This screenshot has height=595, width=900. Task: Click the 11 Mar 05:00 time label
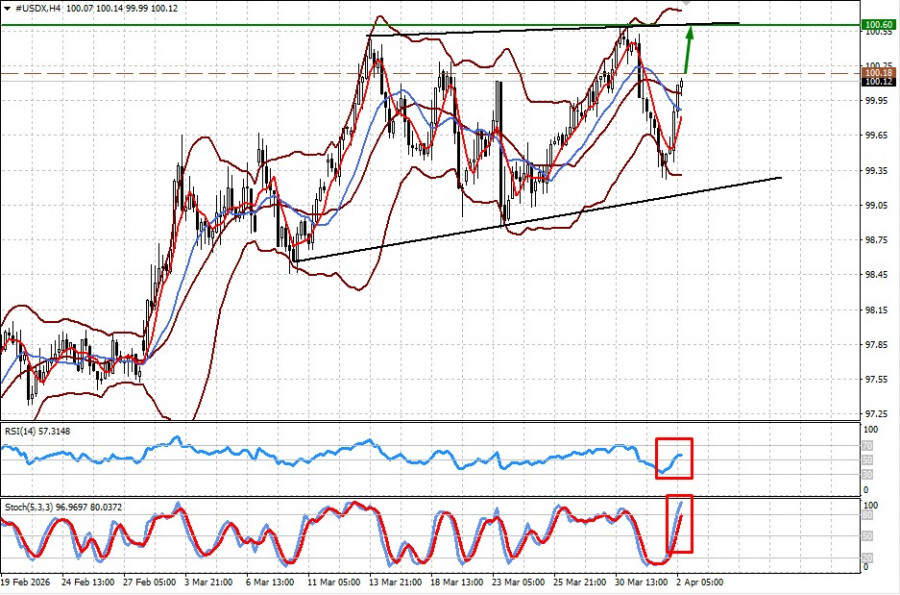point(333,582)
